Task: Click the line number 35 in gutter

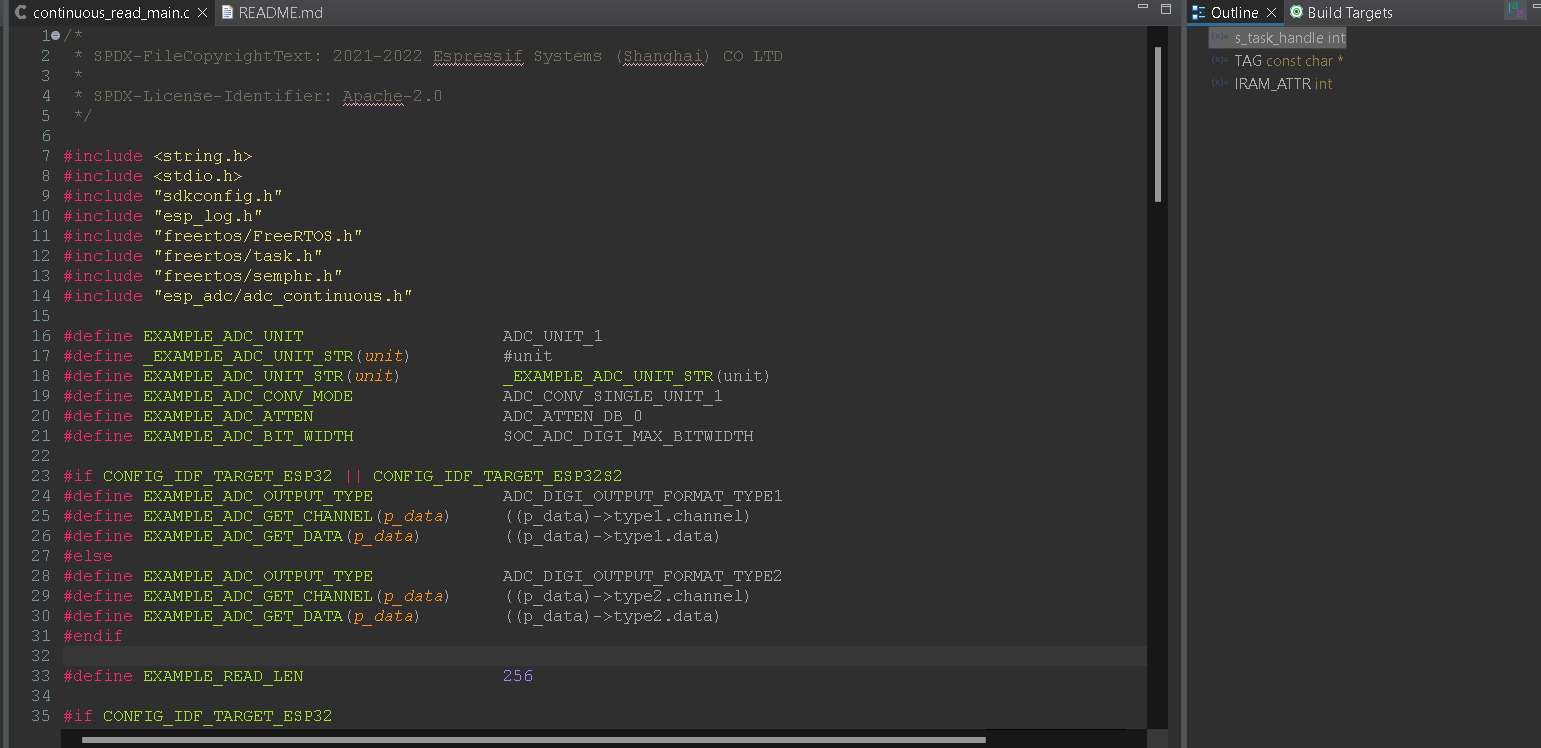Action: click(40, 716)
